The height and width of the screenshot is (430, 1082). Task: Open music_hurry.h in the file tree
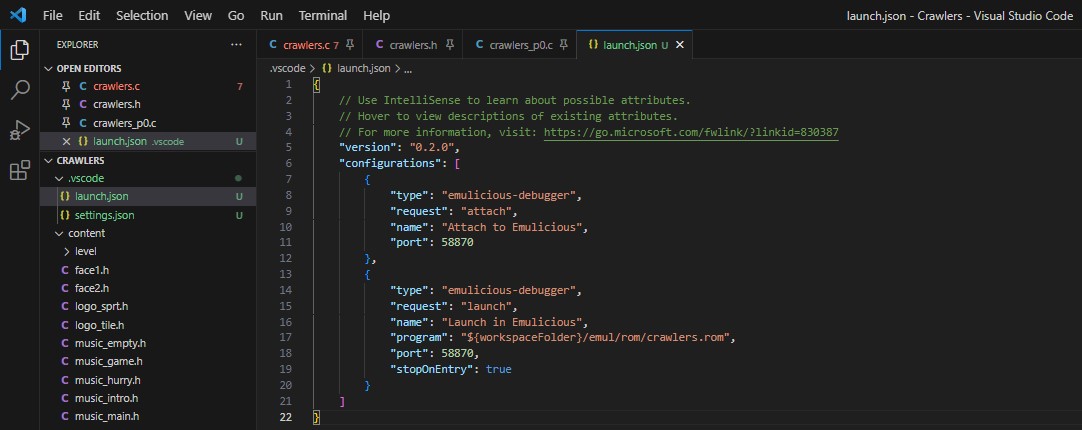[x=148, y=380]
